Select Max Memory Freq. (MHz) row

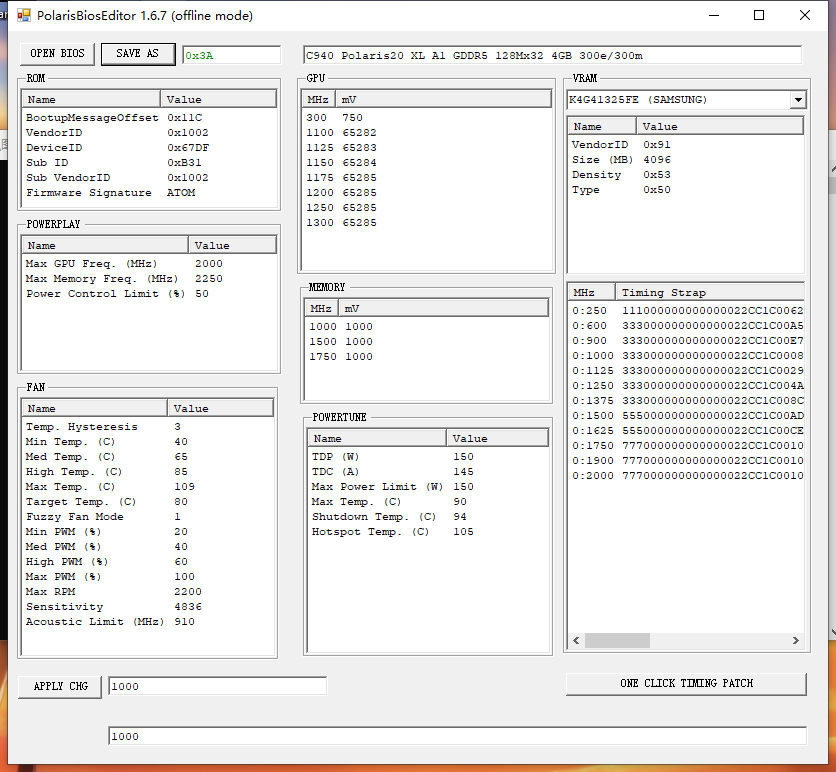tap(149, 278)
